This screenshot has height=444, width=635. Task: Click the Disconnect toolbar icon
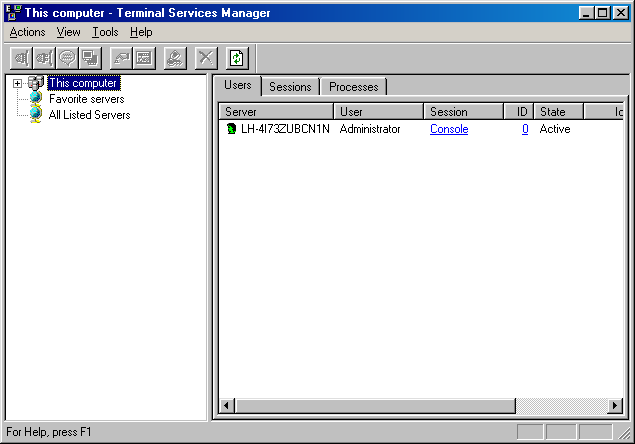click(44, 58)
